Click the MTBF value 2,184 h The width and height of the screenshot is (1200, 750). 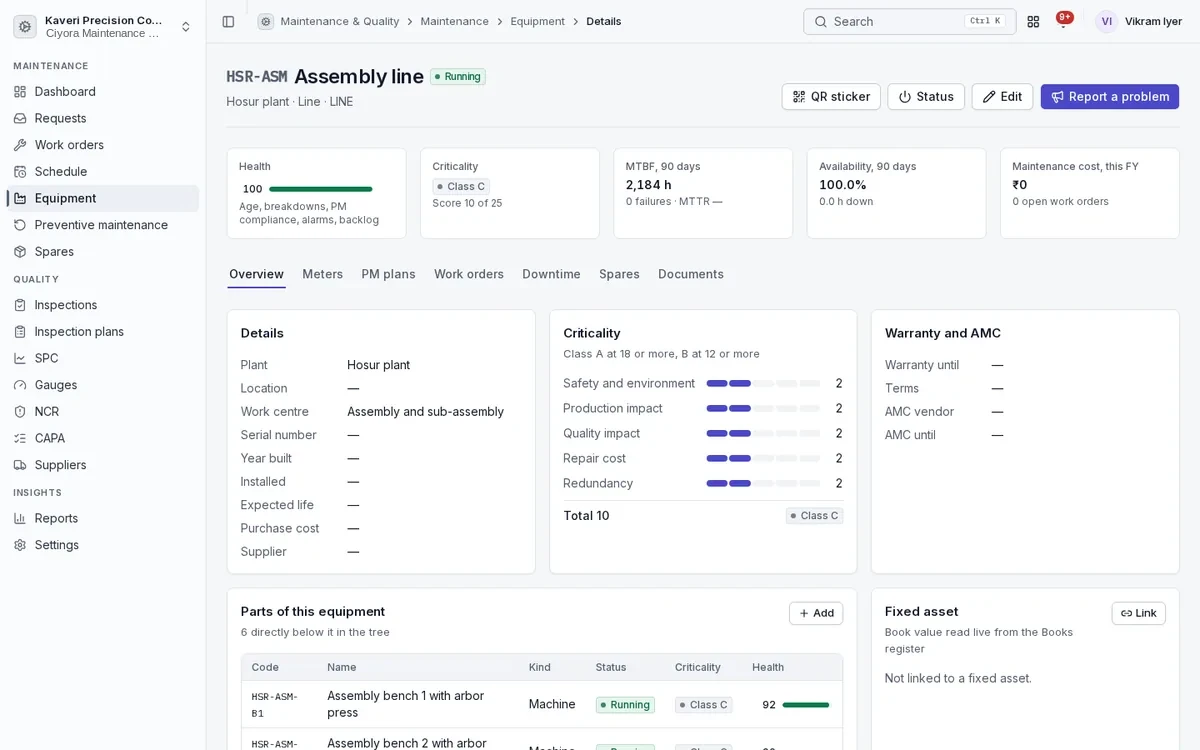tap(649, 185)
